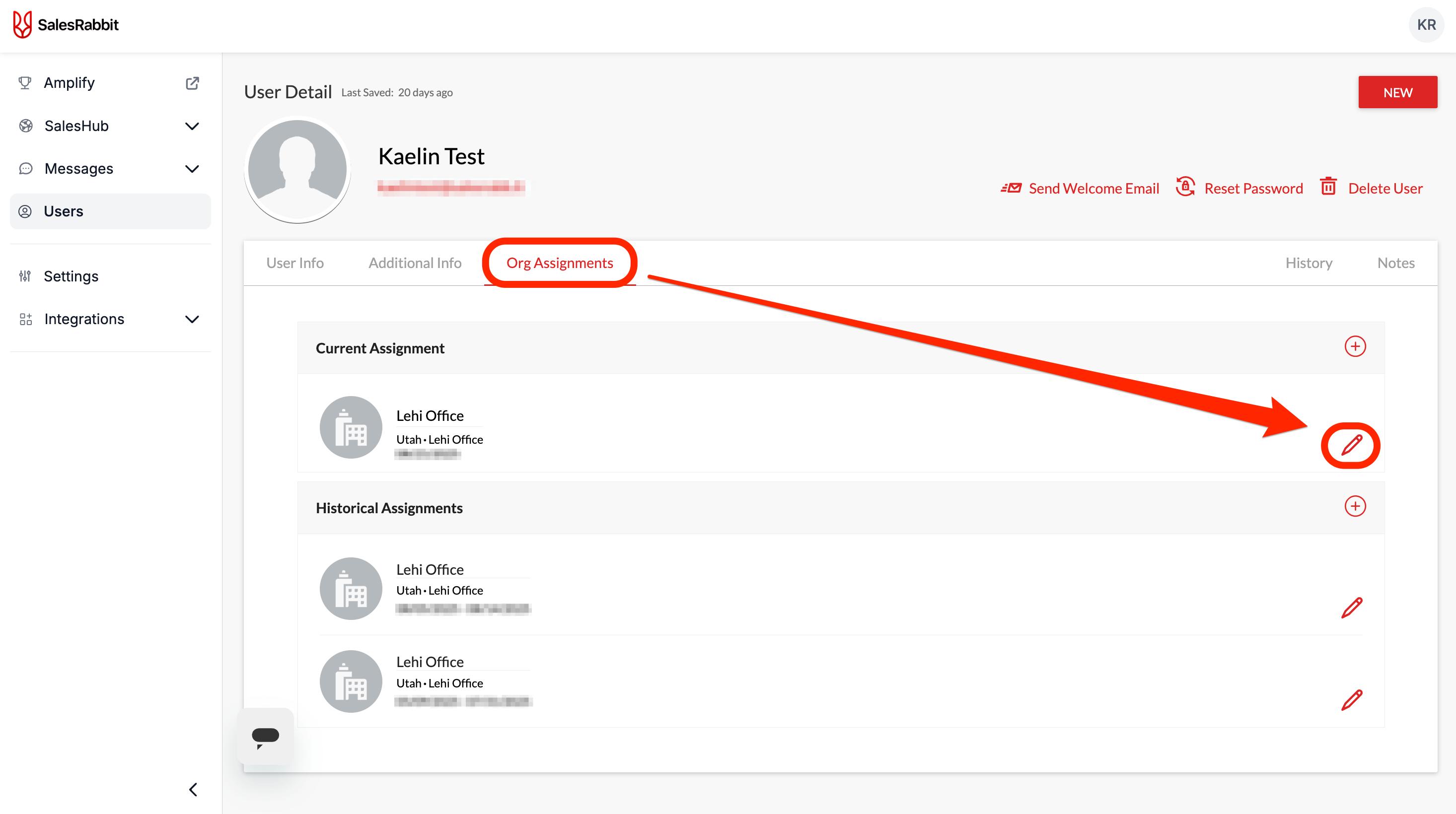This screenshot has width=1456, height=814.
Task: Switch to the User Info tab
Action: 294,263
